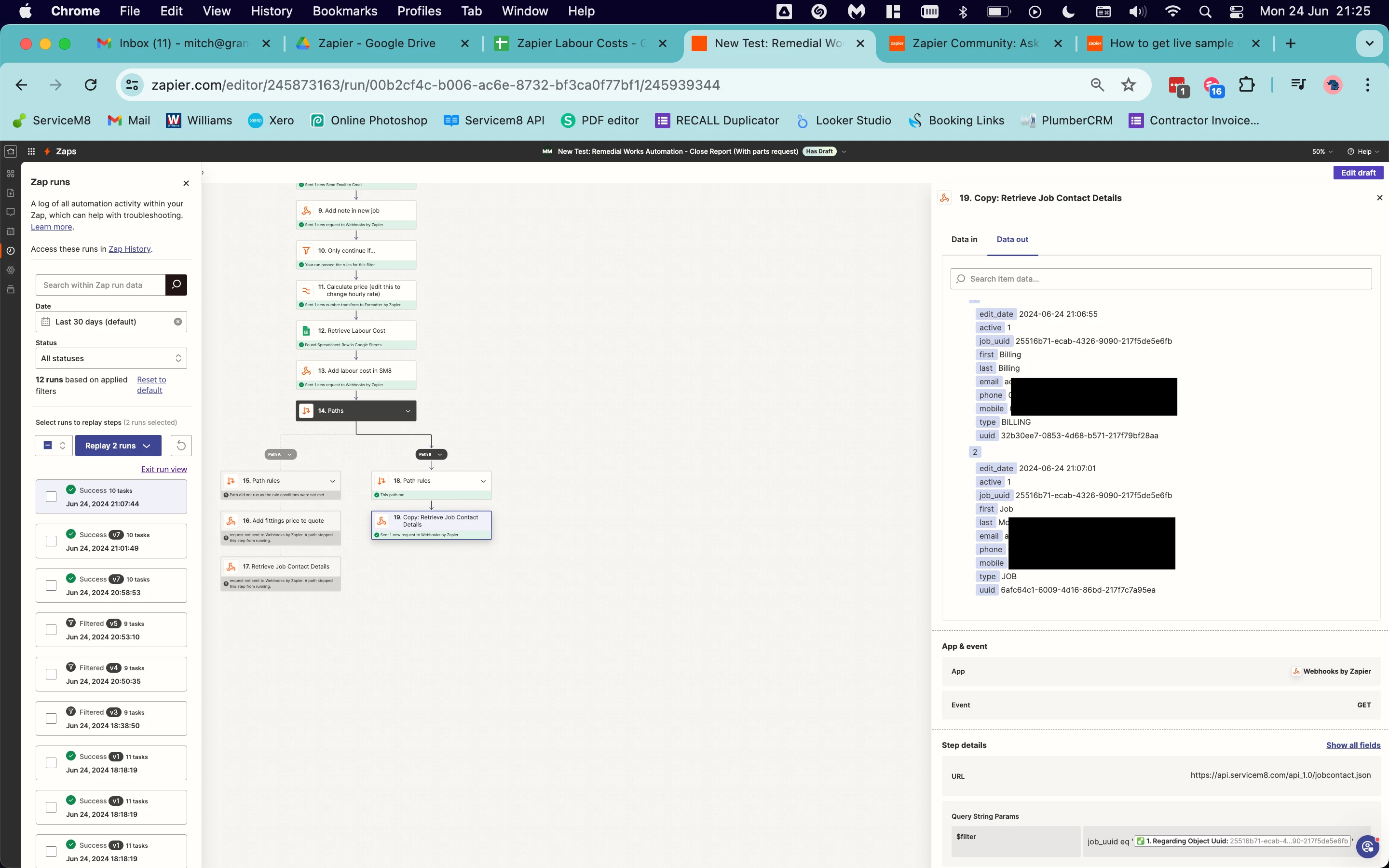Screen dimensions: 1389x868
Task: Check the Filtered v5 20:53:10 run checkbox
Action: coord(51,630)
